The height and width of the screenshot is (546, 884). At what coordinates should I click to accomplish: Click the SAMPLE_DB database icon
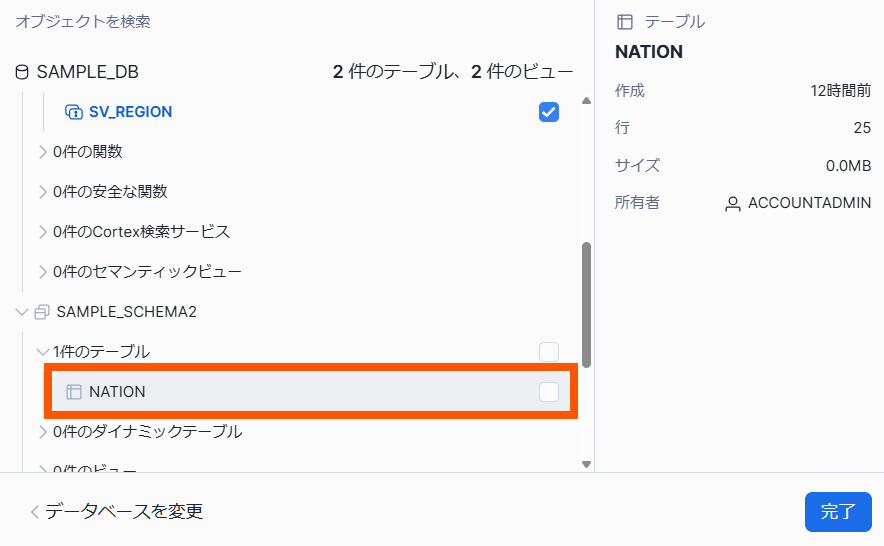coord(22,72)
